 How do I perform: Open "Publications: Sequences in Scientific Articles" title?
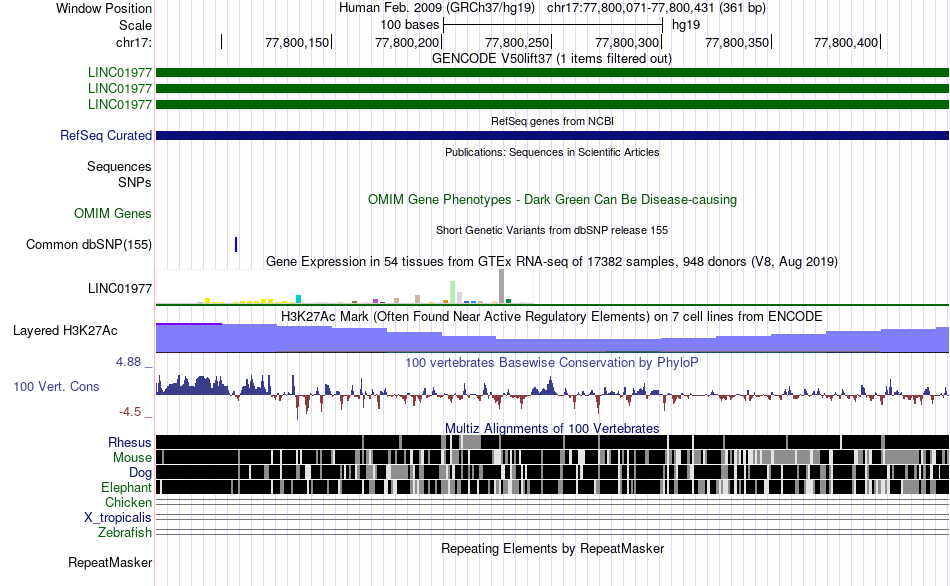coord(552,152)
